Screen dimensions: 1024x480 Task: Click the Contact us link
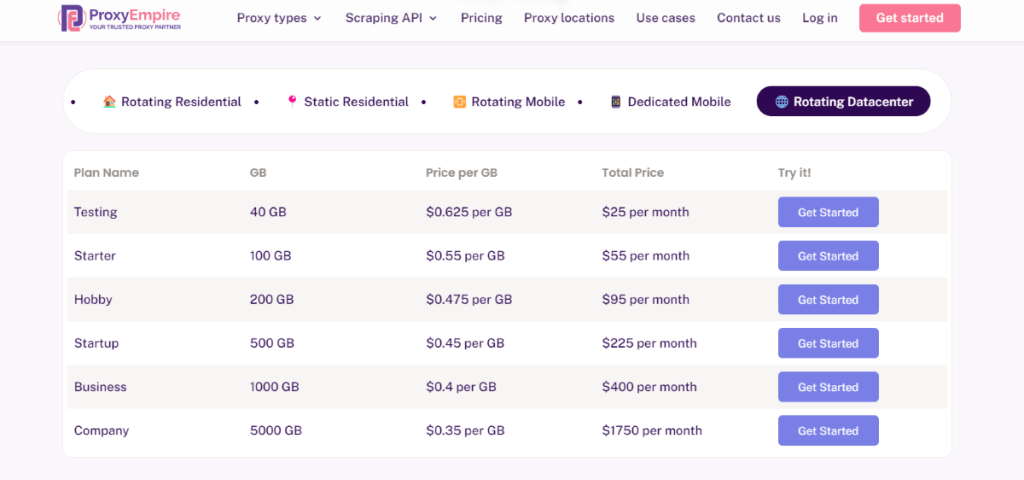(x=748, y=18)
